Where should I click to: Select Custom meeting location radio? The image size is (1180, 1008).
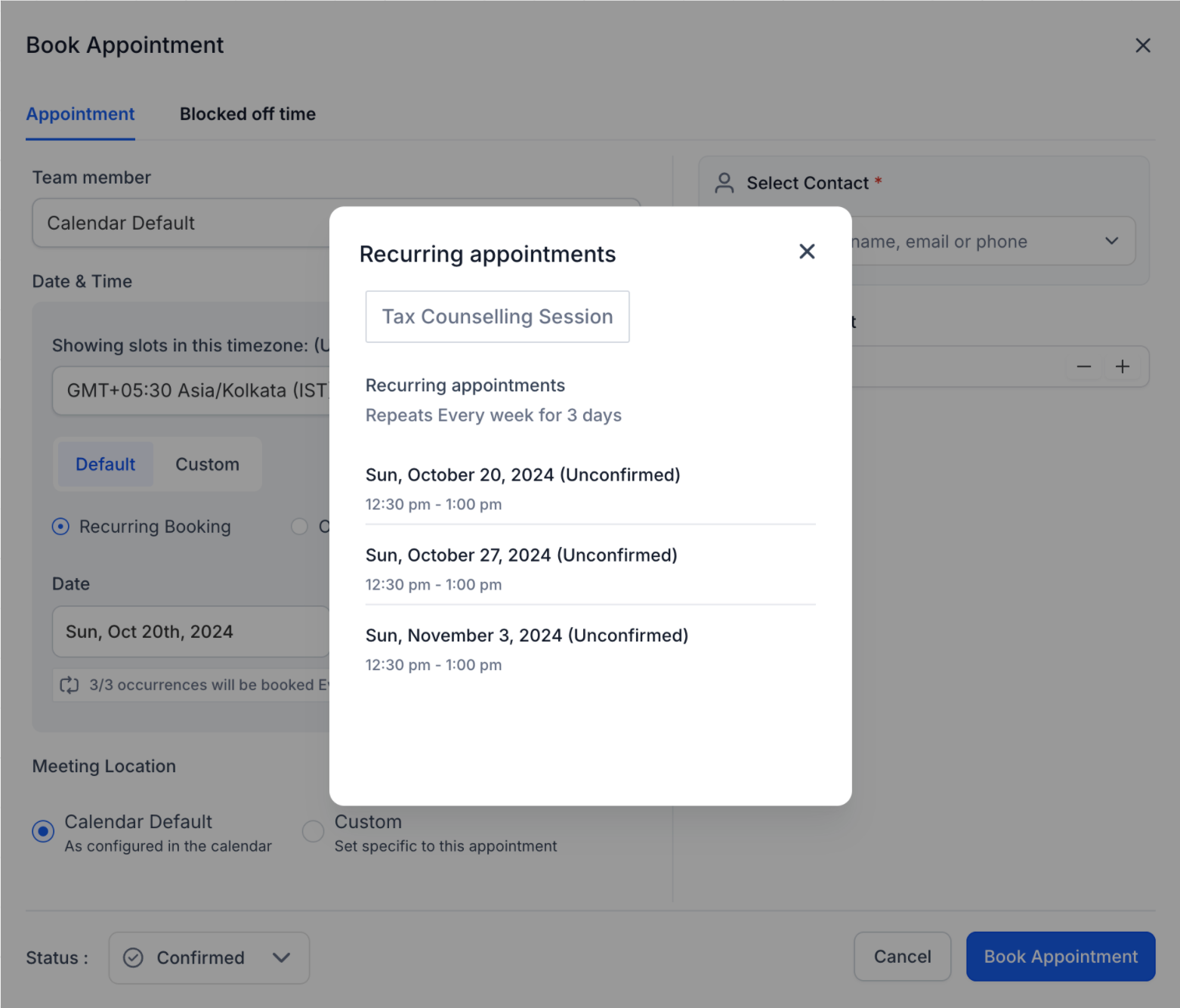pyautogui.click(x=313, y=832)
